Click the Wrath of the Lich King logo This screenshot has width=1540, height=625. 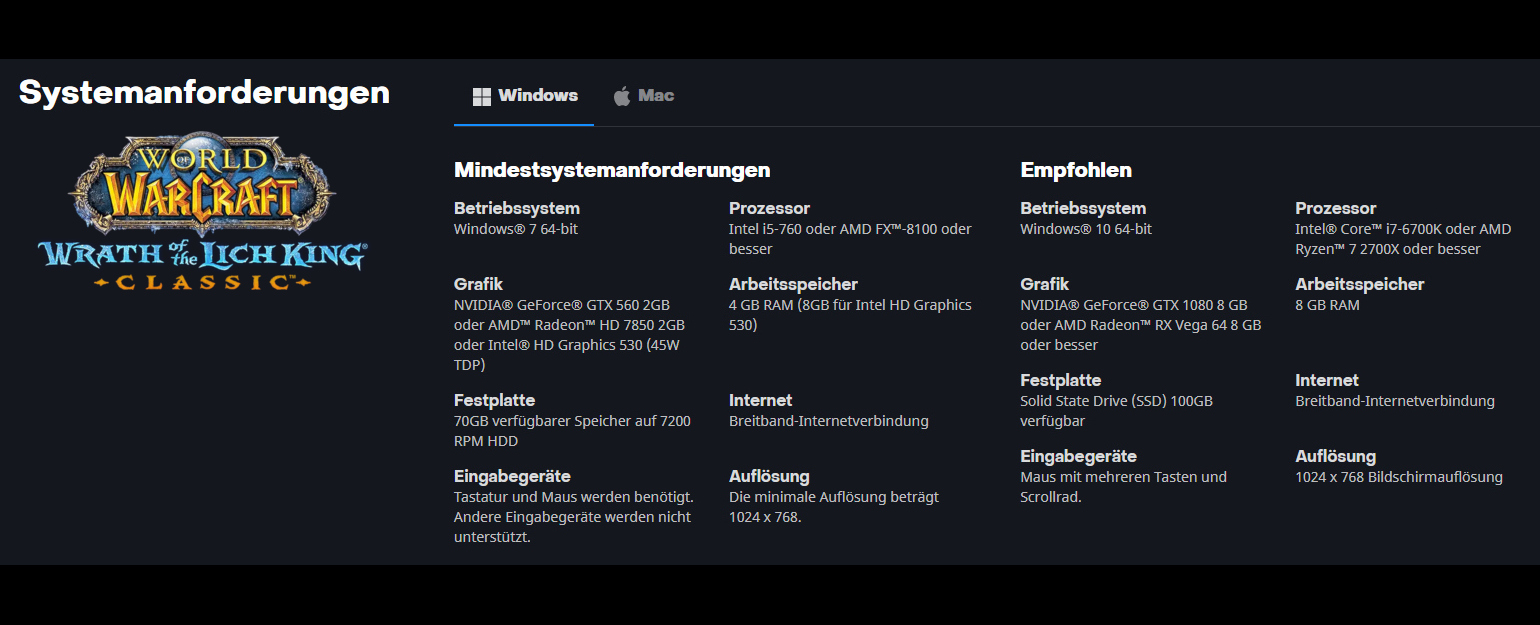coord(202,214)
